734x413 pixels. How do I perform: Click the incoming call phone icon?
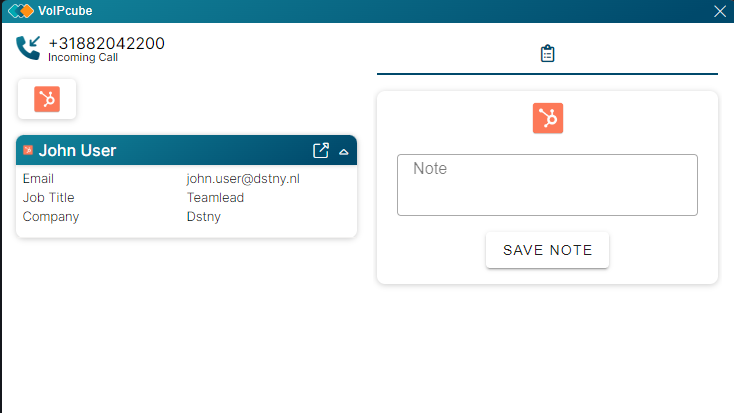pyautogui.click(x=28, y=48)
